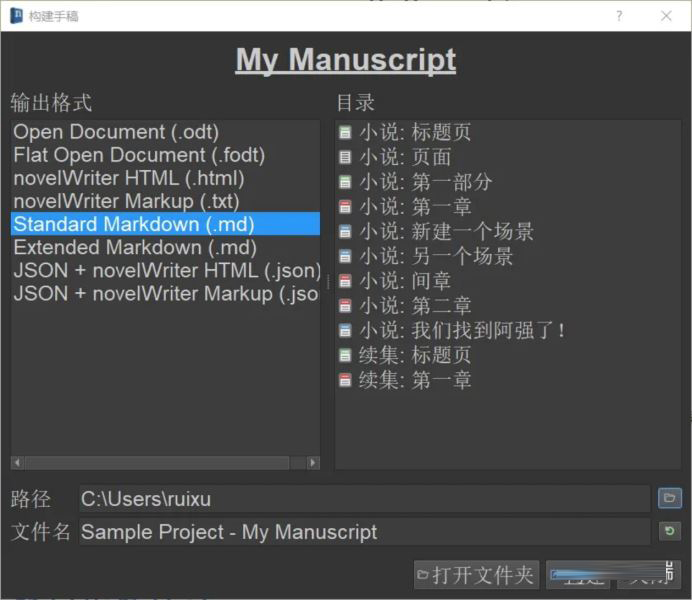
Task: Select JSON + novelWriter Markup format
Action: pos(165,294)
